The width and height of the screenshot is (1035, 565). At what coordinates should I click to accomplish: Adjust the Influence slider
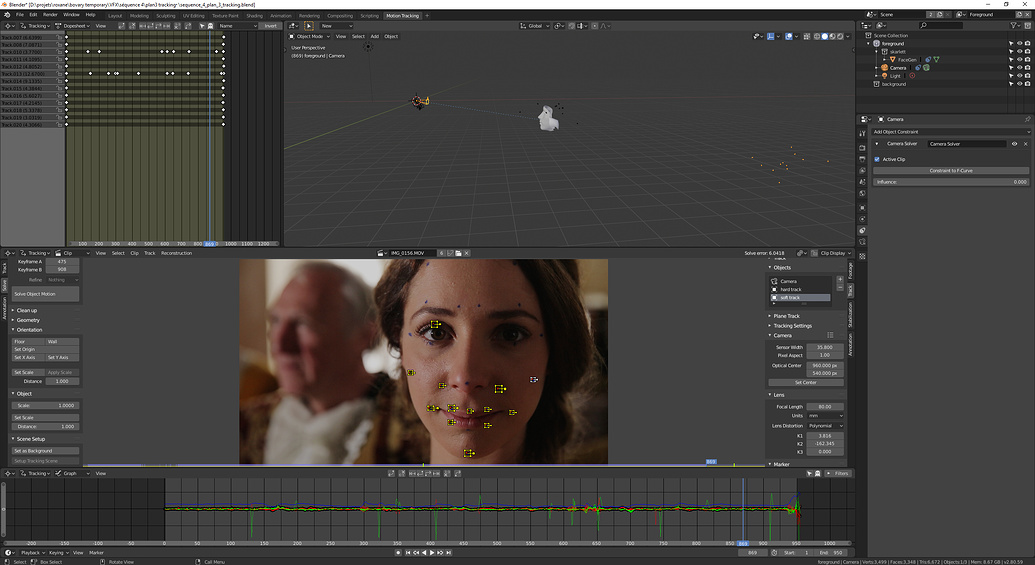click(951, 182)
